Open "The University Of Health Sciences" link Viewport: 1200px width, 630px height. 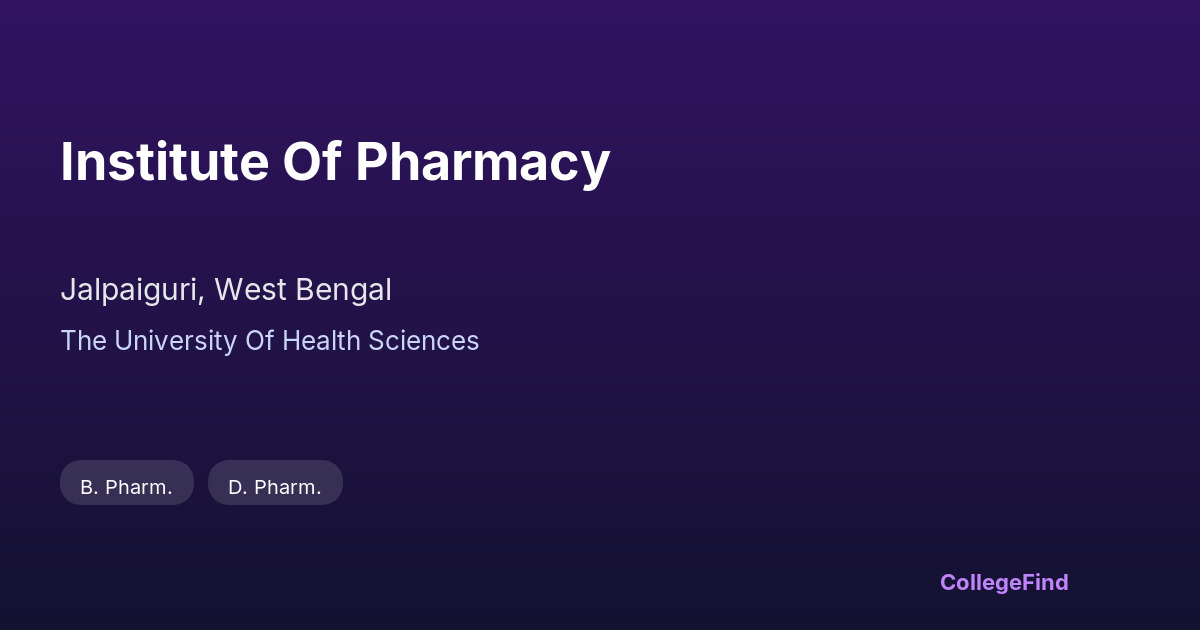tap(270, 341)
